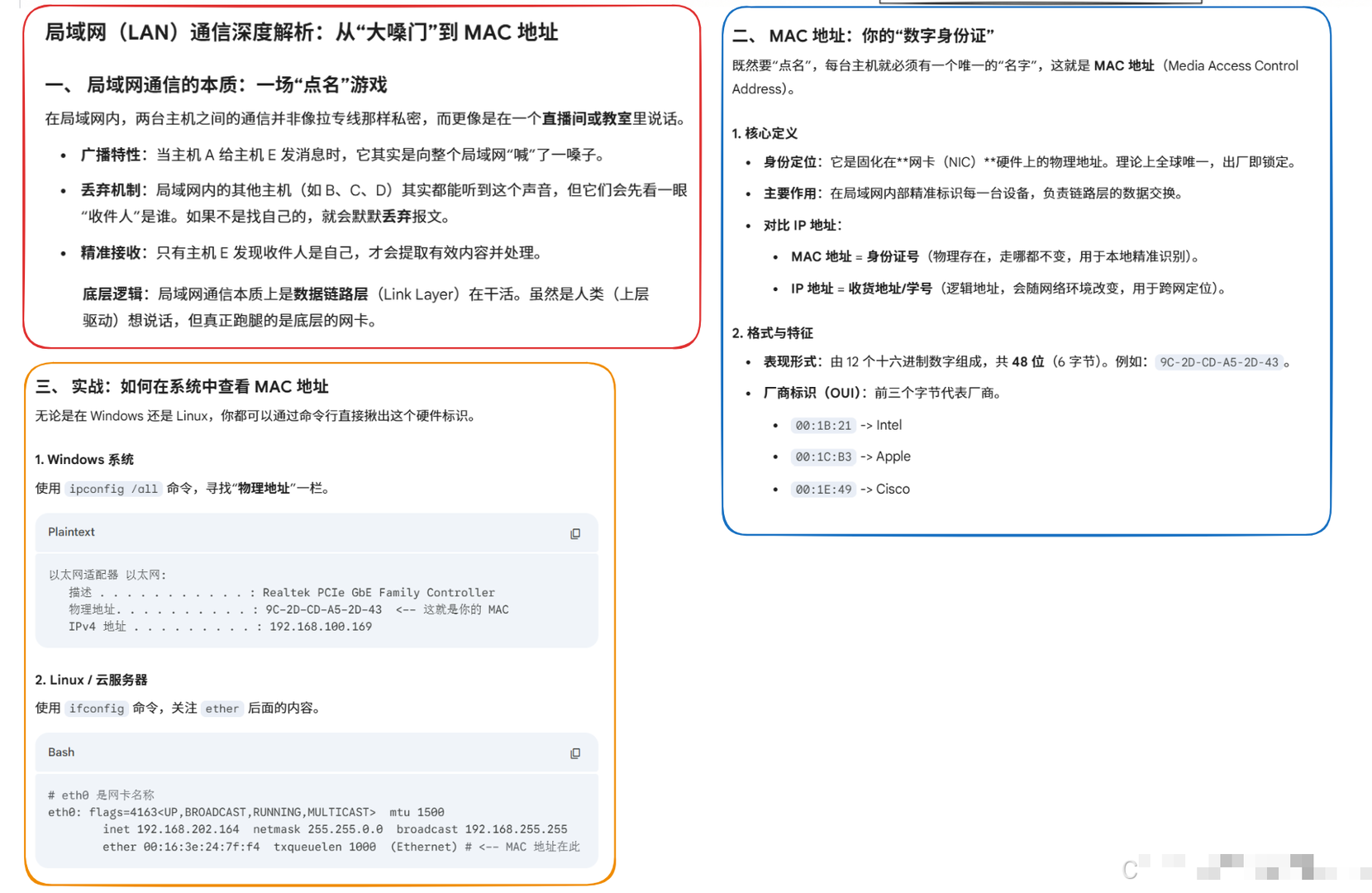The width and height of the screenshot is (1372, 893).
Task: Click the bullet label '身份定位'
Action: click(x=790, y=162)
